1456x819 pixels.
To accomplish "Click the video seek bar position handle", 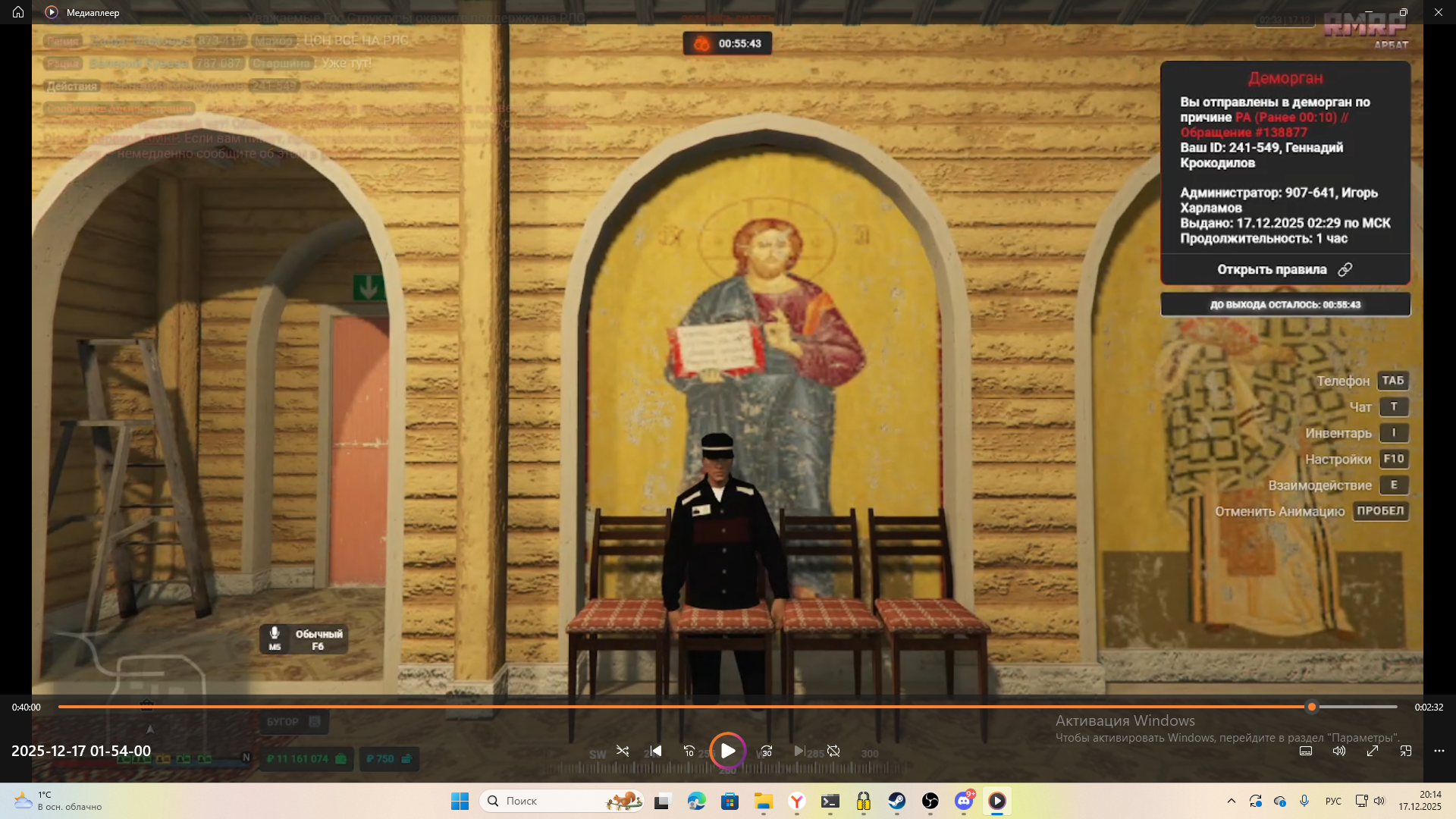I will coord(1312,707).
